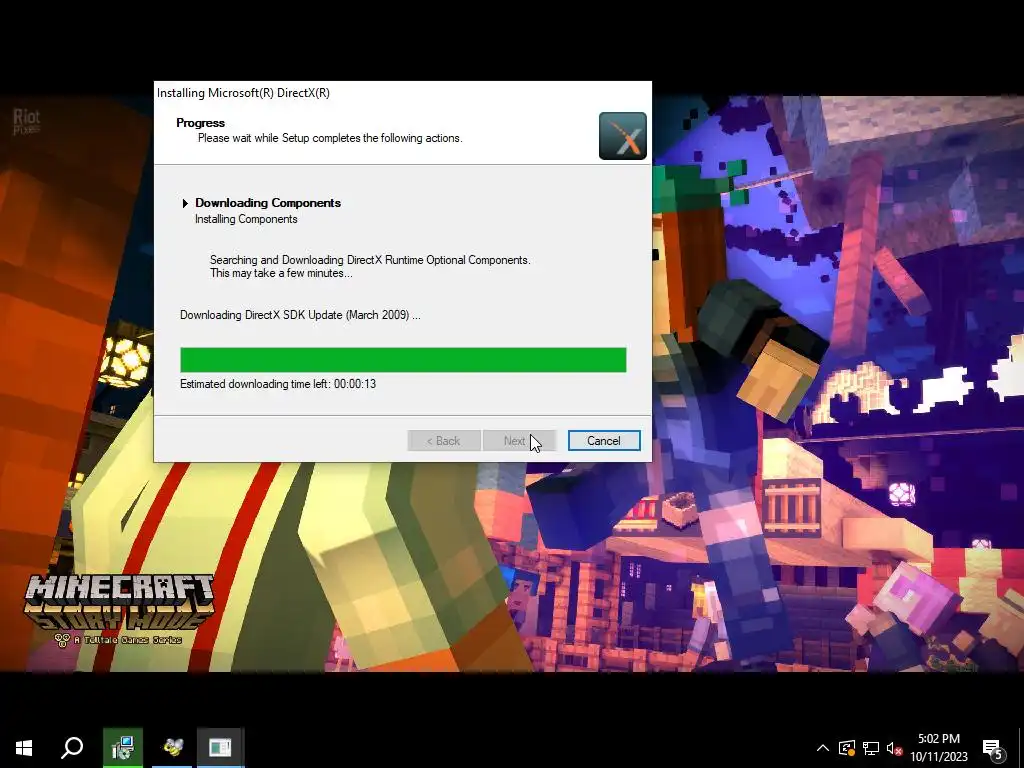Open network status tray icon
Image resolution: width=1024 pixels, height=768 pixels.
pos(871,748)
